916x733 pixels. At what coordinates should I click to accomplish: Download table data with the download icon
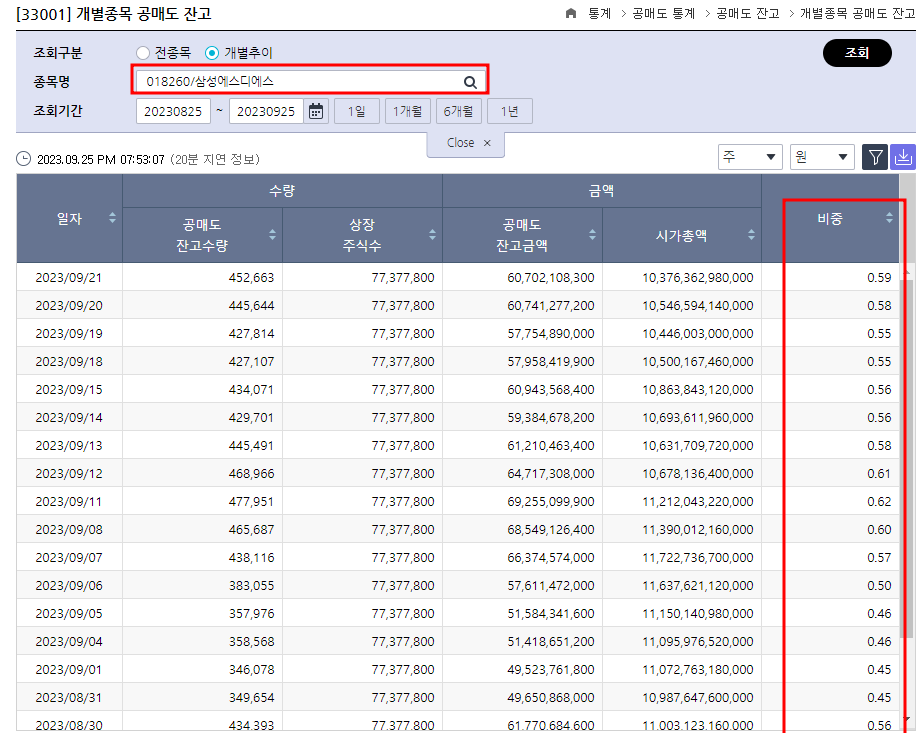pyautogui.click(x=903, y=157)
